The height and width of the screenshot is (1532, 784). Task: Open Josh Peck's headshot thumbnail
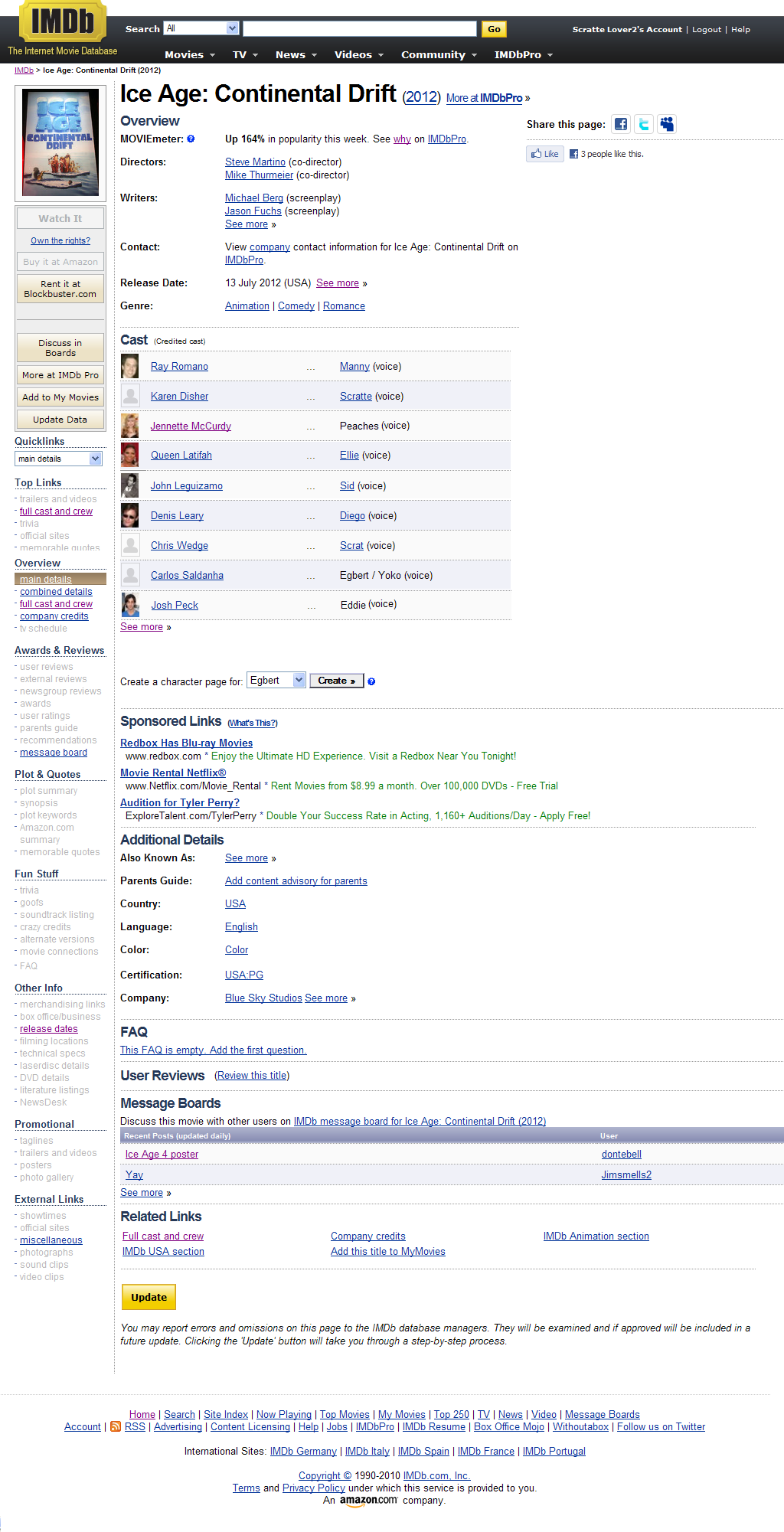pos(130,605)
